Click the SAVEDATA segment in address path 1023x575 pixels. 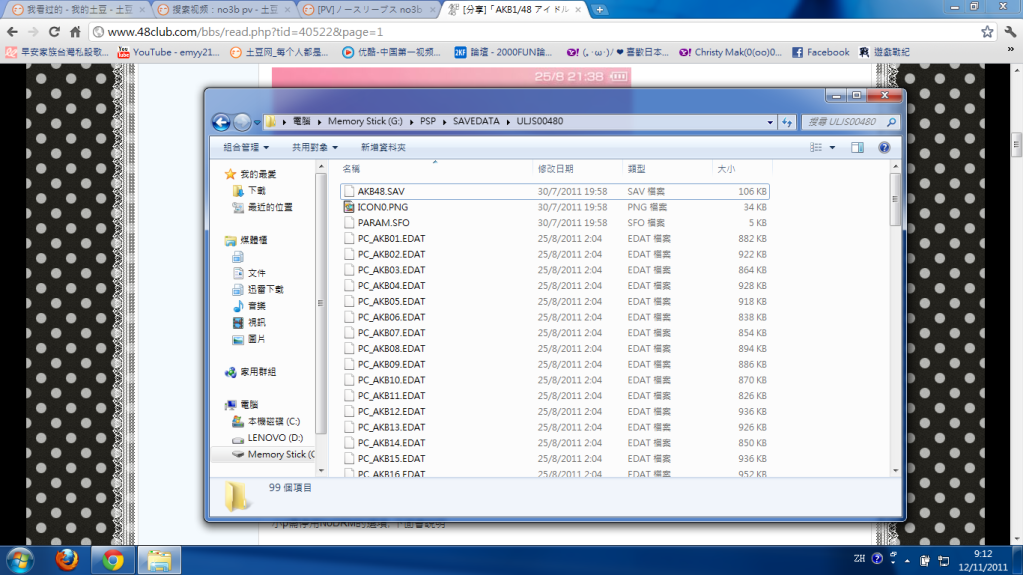tap(474, 121)
